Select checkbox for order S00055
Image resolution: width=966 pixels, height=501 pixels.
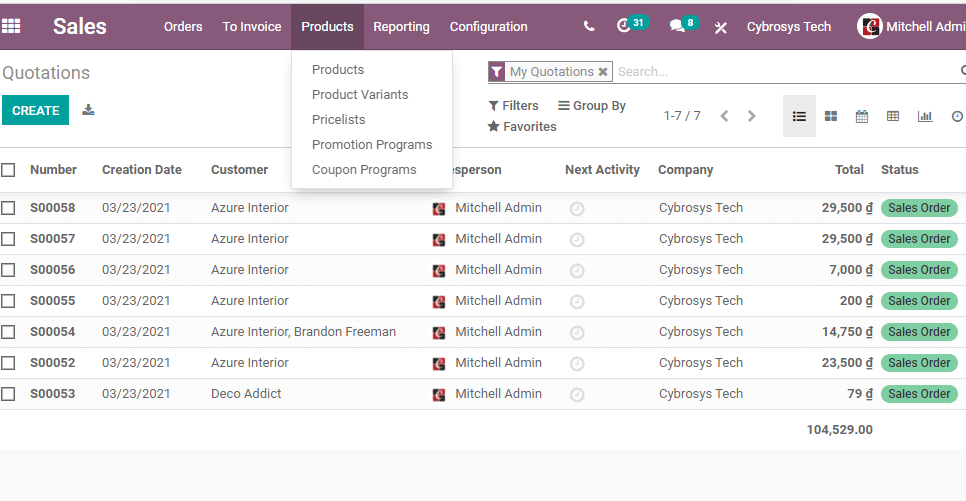point(8,301)
